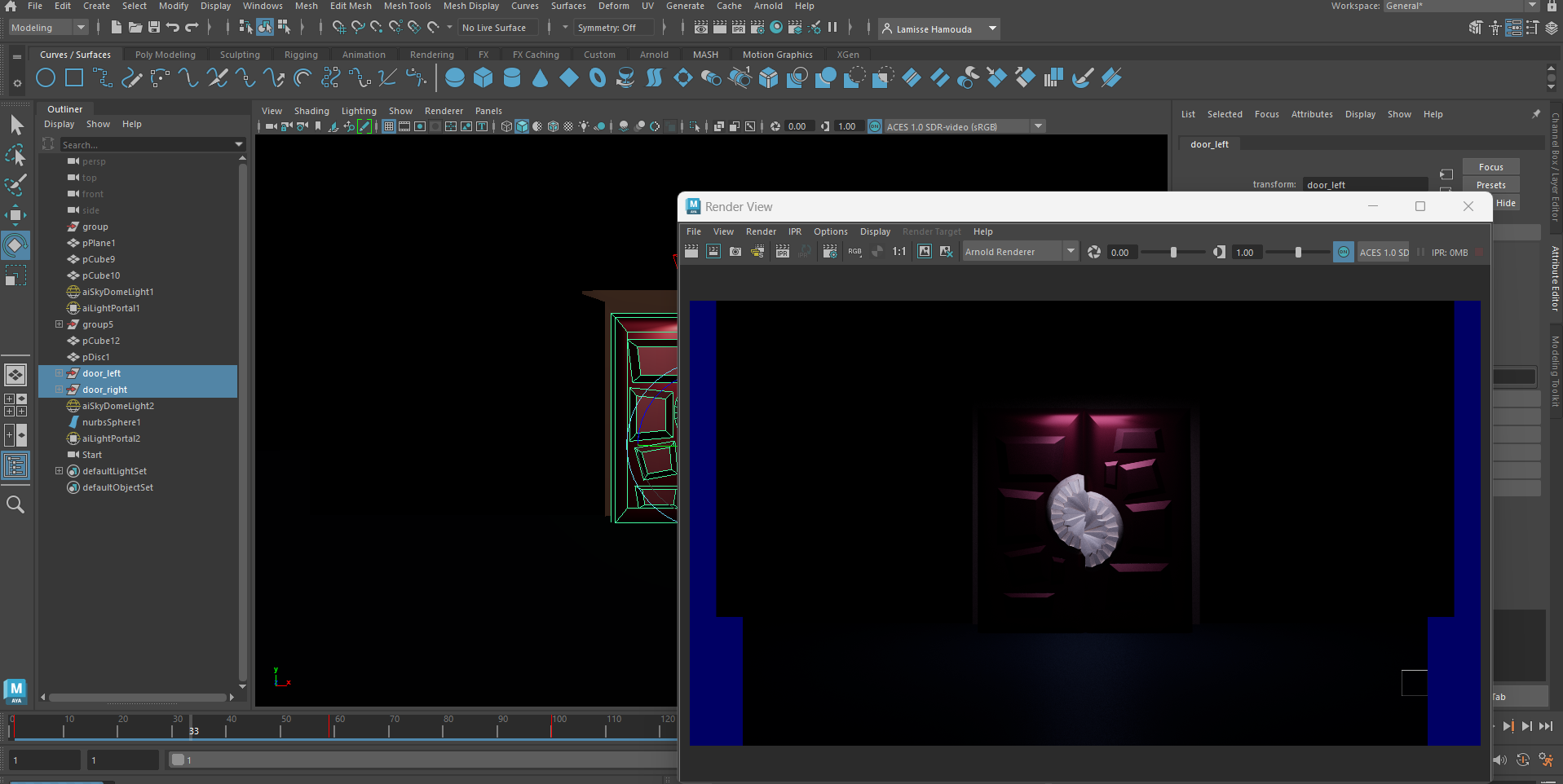This screenshot has height=784, width=1563.
Task: Click the Presets button in Attribute Editor
Action: click(x=1490, y=185)
